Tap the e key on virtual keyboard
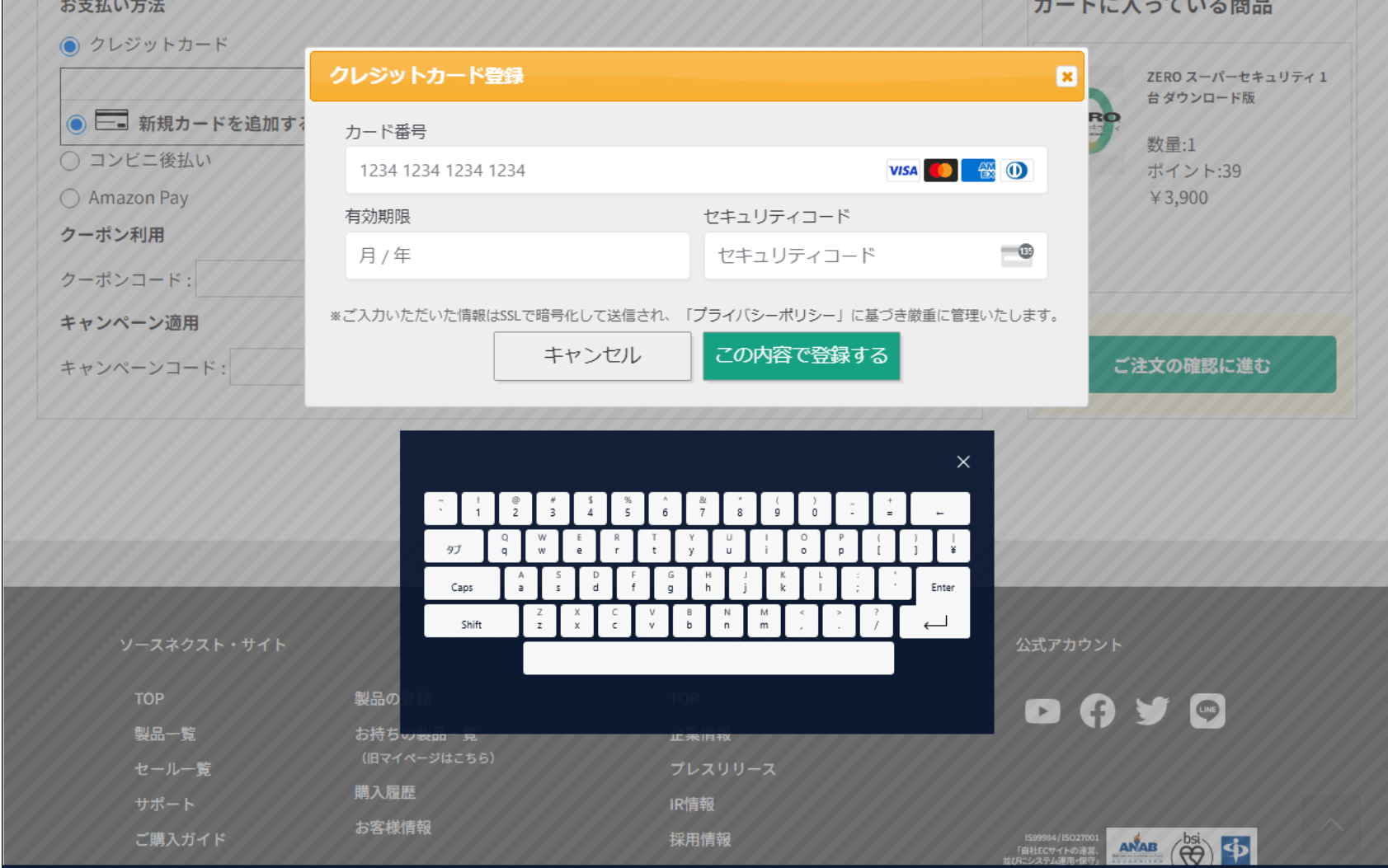The image size is (1388, 868). click(x=579, y=546)
